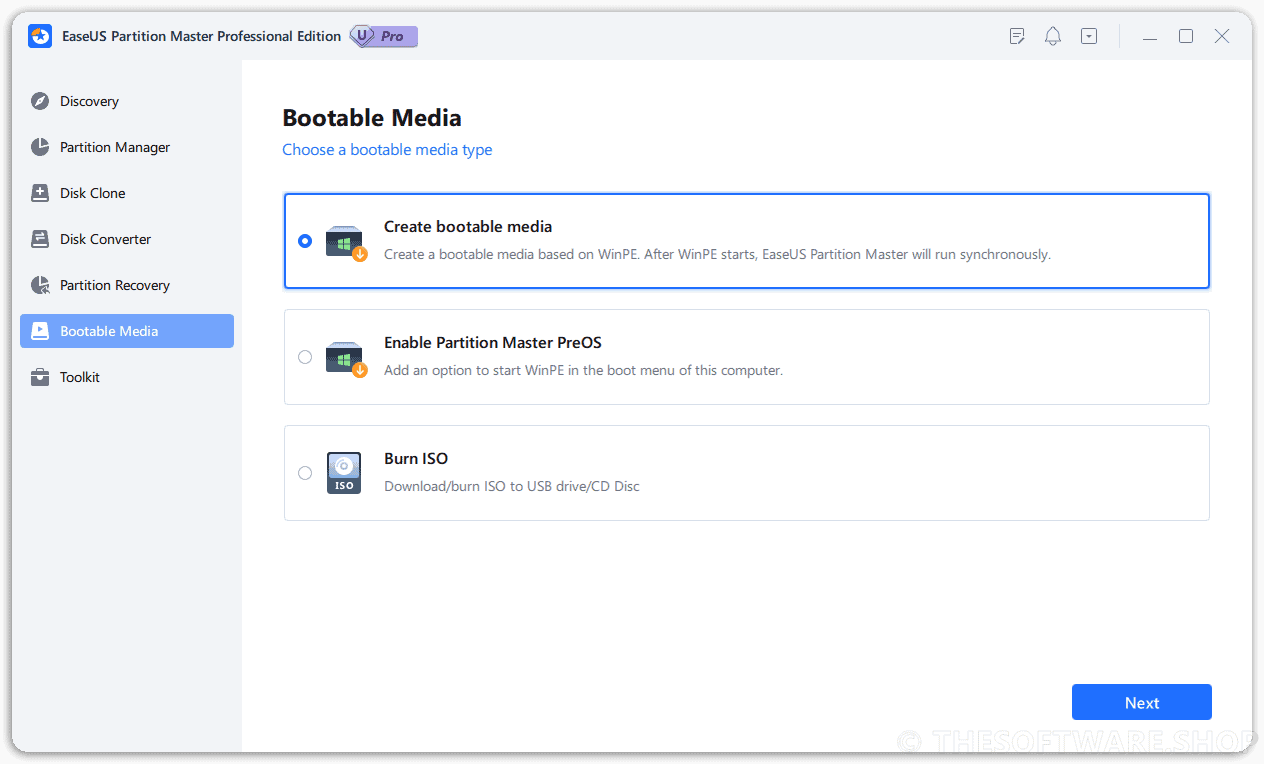
Task: Maximize the EaseUS window
Action: [x=1186, y=37]
